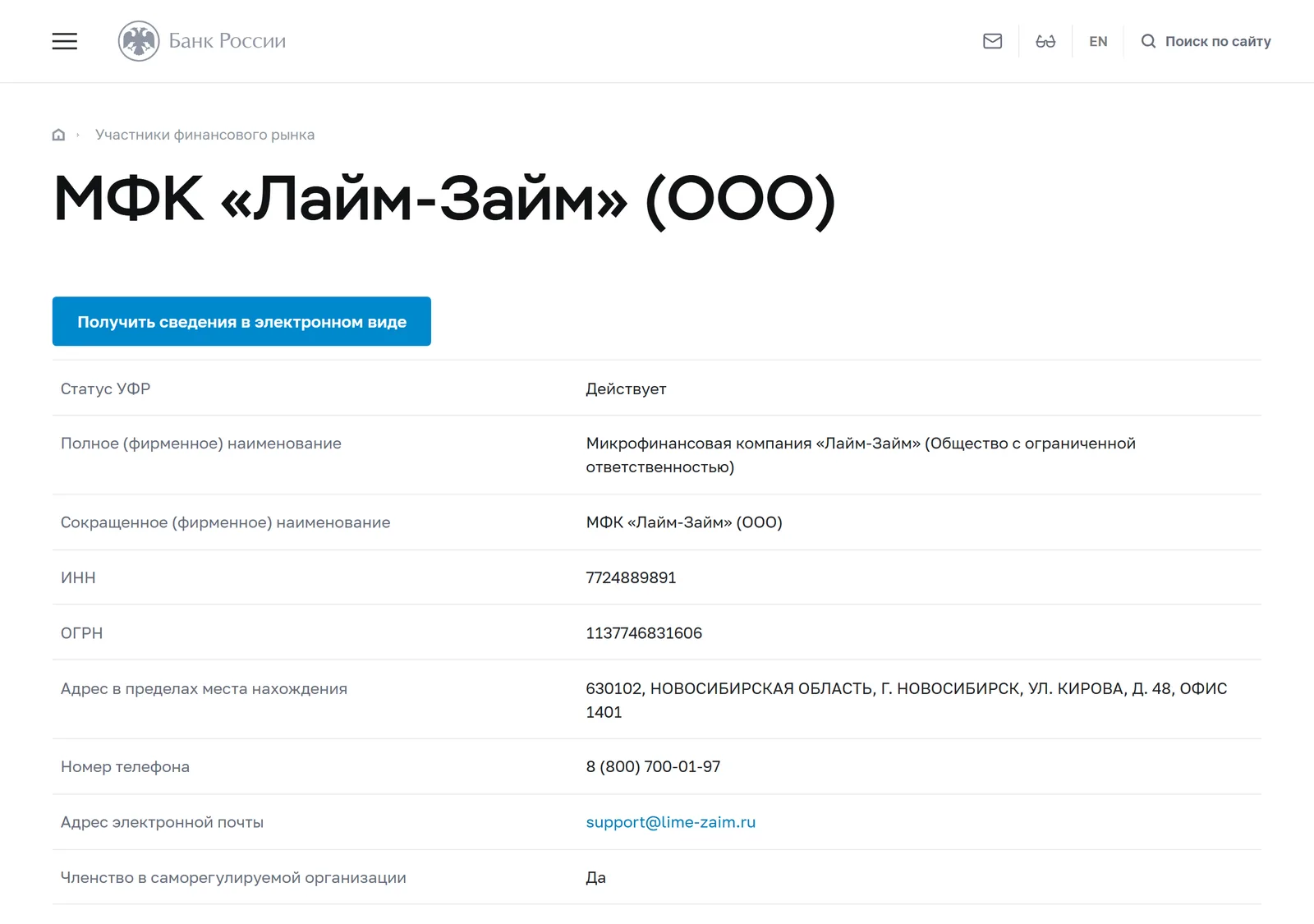Screen dimensions: 1314x924
Task: Go to home via breadcrumb house icon
Action: [58, 135]
